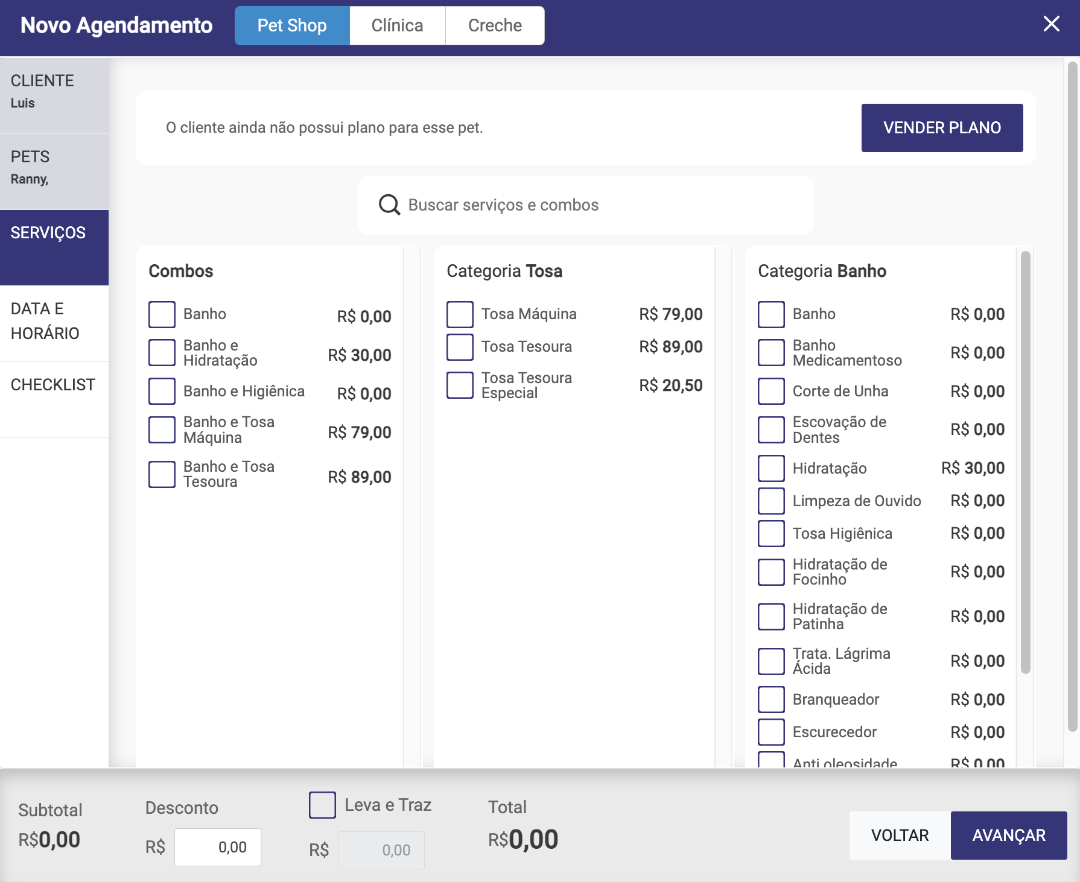Select Banho e Tosa Máquina combo checkbox

point(162,430)
